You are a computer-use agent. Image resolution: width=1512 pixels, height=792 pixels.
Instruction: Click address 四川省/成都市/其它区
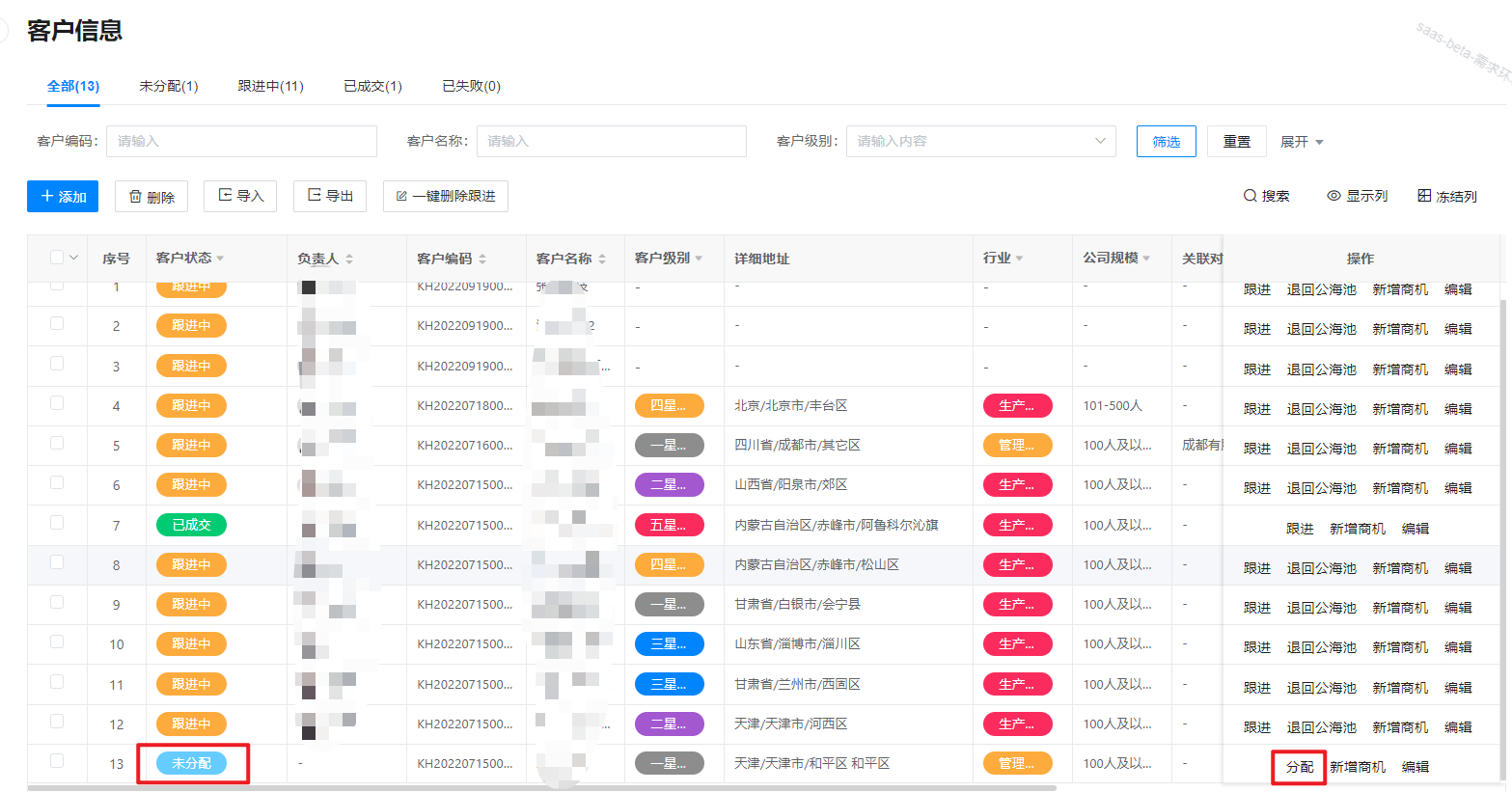click(797, 445)
